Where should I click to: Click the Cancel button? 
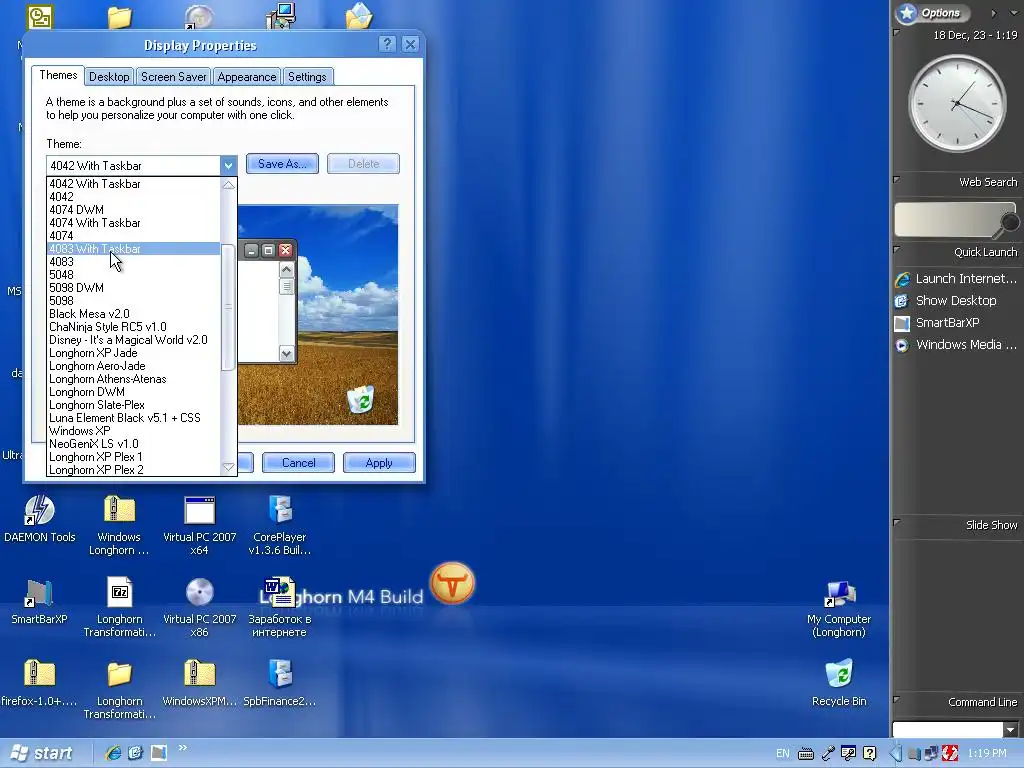pos(298,463)
